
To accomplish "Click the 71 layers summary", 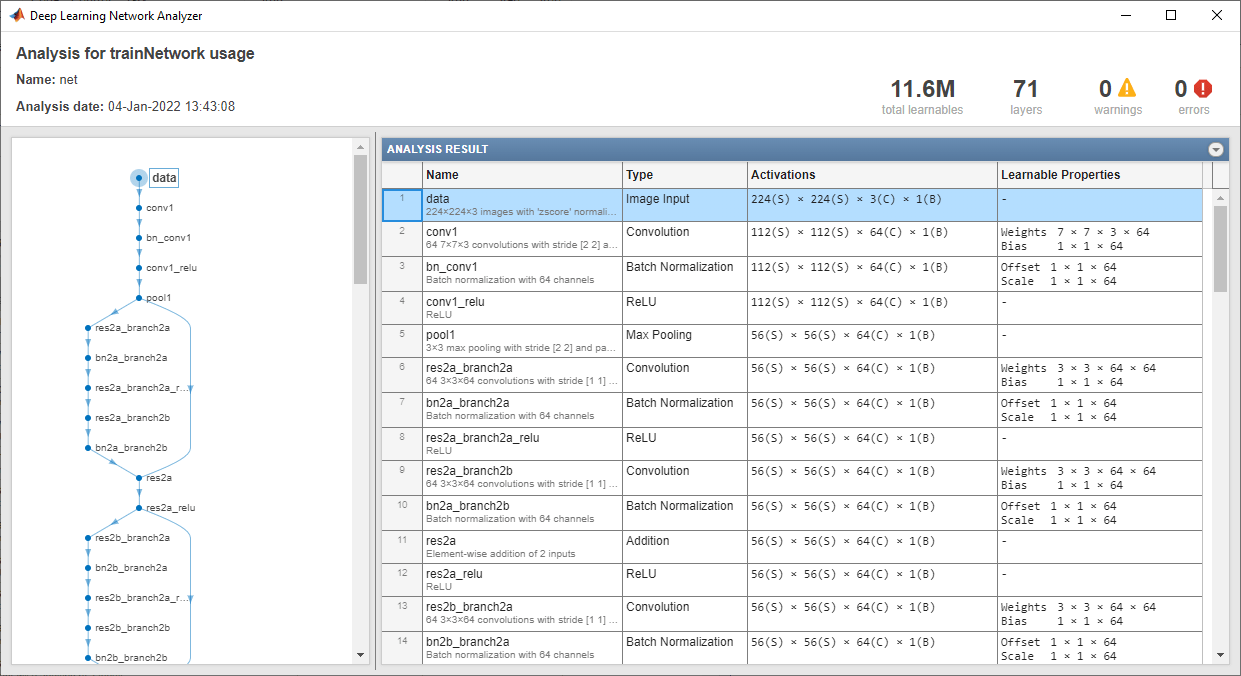I will tap(1026, 97).
